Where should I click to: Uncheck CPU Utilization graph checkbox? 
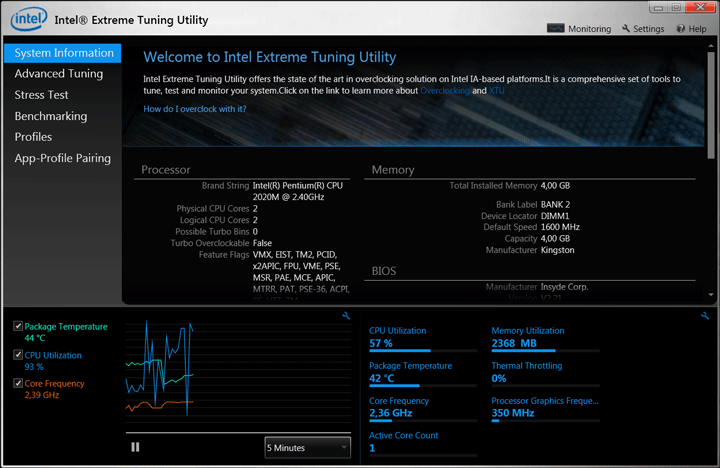pos(18,355)
